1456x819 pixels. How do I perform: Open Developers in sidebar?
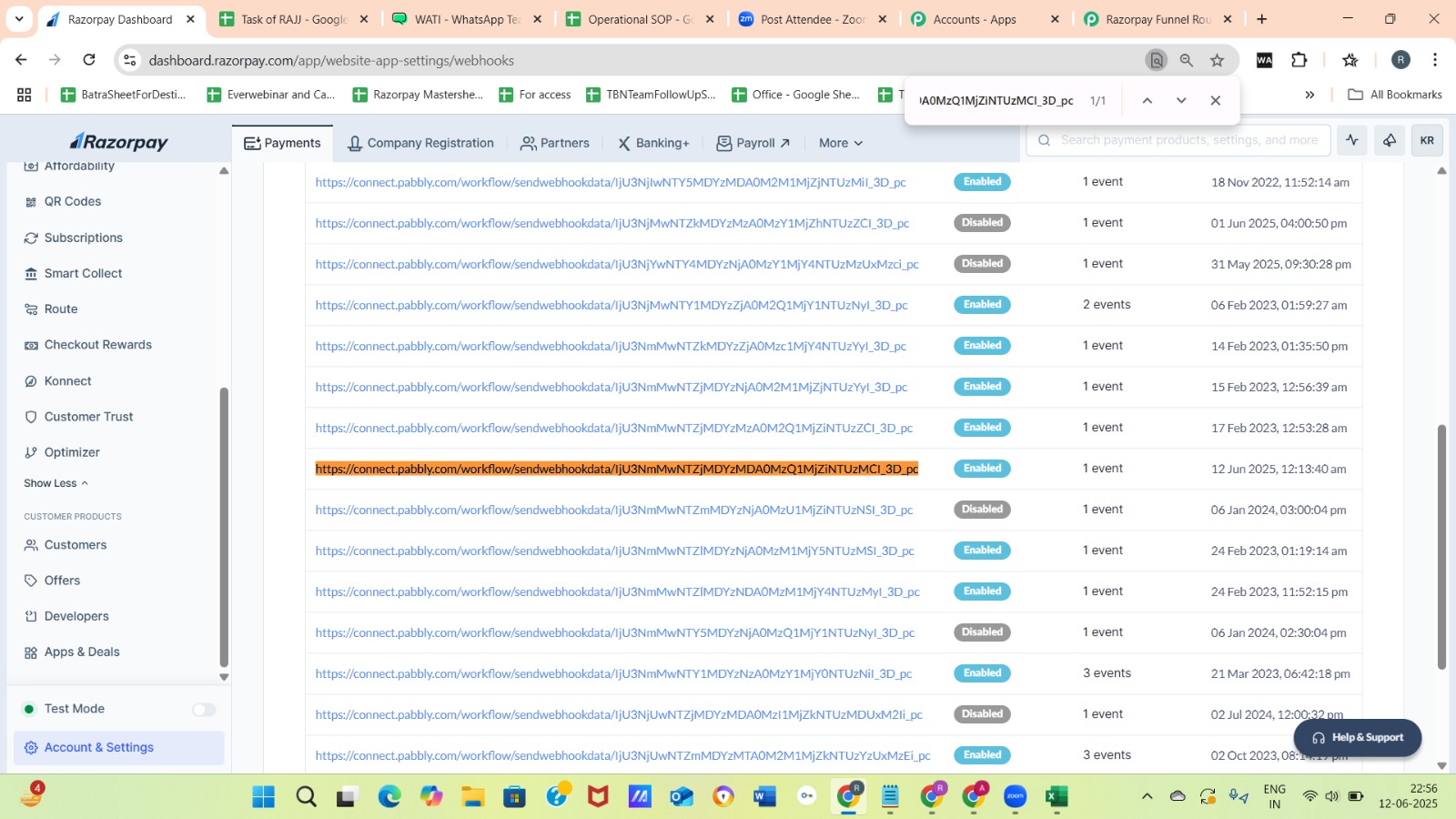[76, 616]
